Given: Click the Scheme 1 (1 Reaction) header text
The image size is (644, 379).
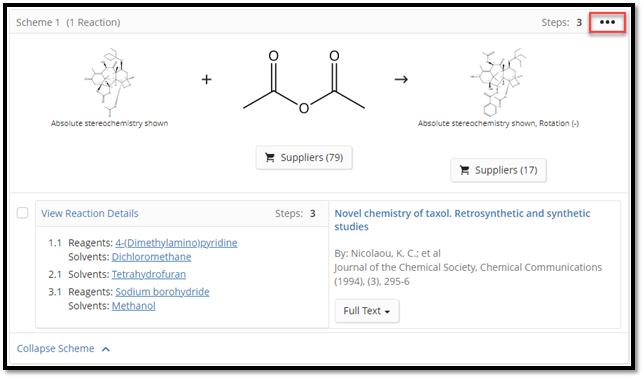Looking at the screenshot, I should (x=68, y=23).
